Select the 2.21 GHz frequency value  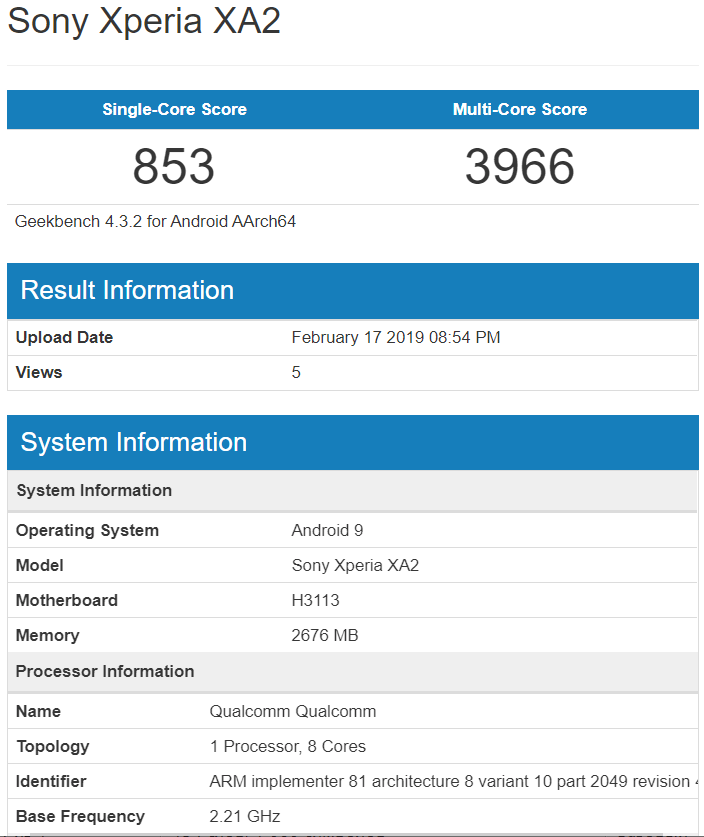pos(245,817)
